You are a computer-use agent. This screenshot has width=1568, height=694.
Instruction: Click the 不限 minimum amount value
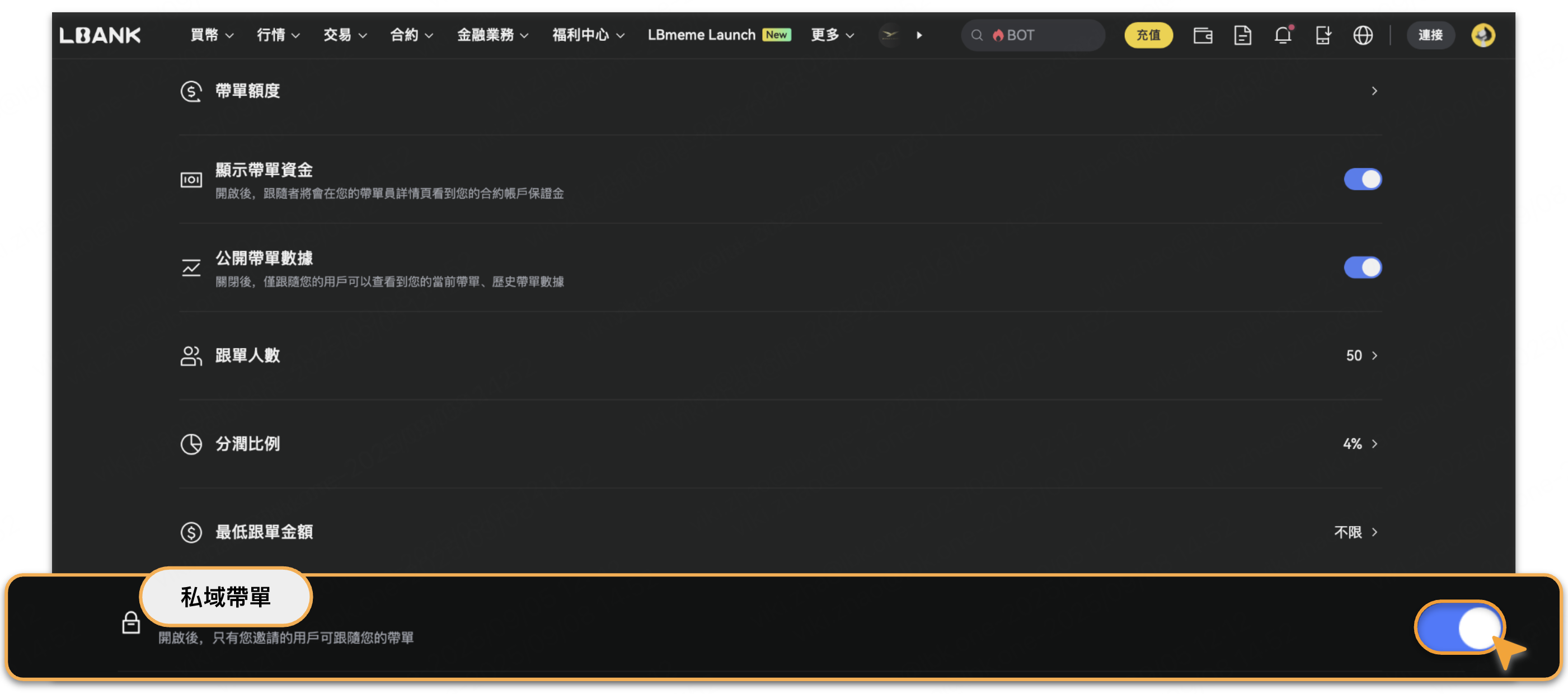click(1348, 532)
